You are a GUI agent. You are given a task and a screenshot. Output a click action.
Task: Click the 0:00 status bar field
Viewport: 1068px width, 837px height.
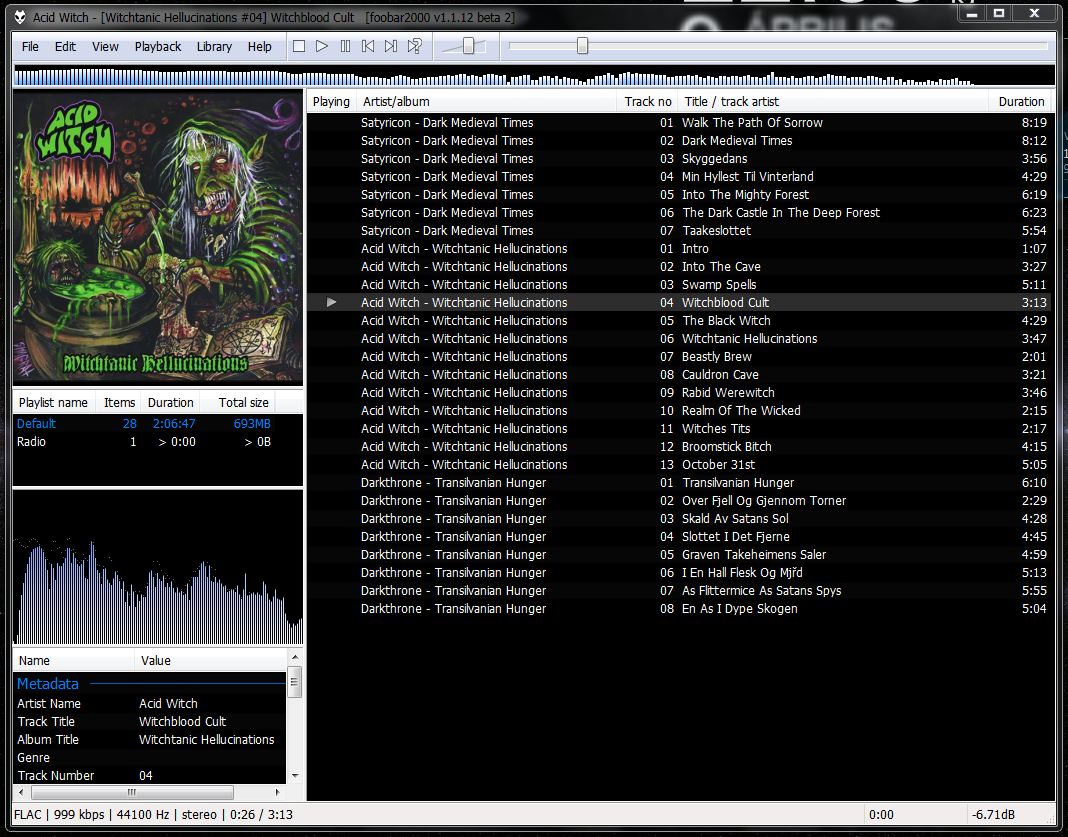pos(881,815)
